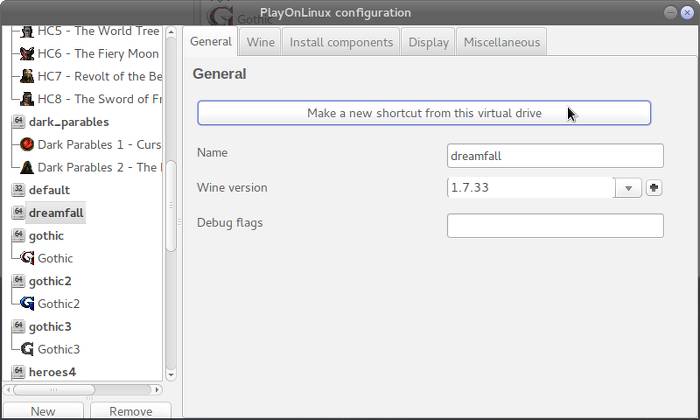The height and width of the screenshot is (420, 700).
Task: Click the Gothic3 shortcut G icon
Action: tap(27, 349)
